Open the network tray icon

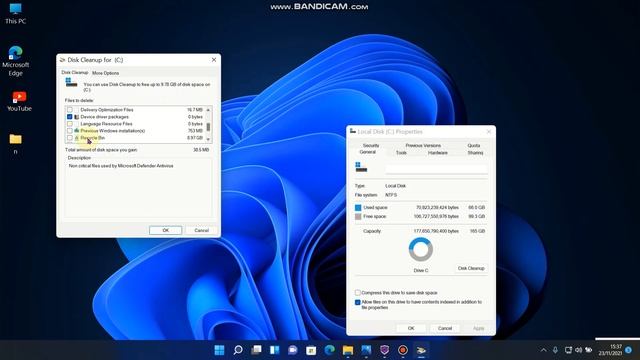568,350
